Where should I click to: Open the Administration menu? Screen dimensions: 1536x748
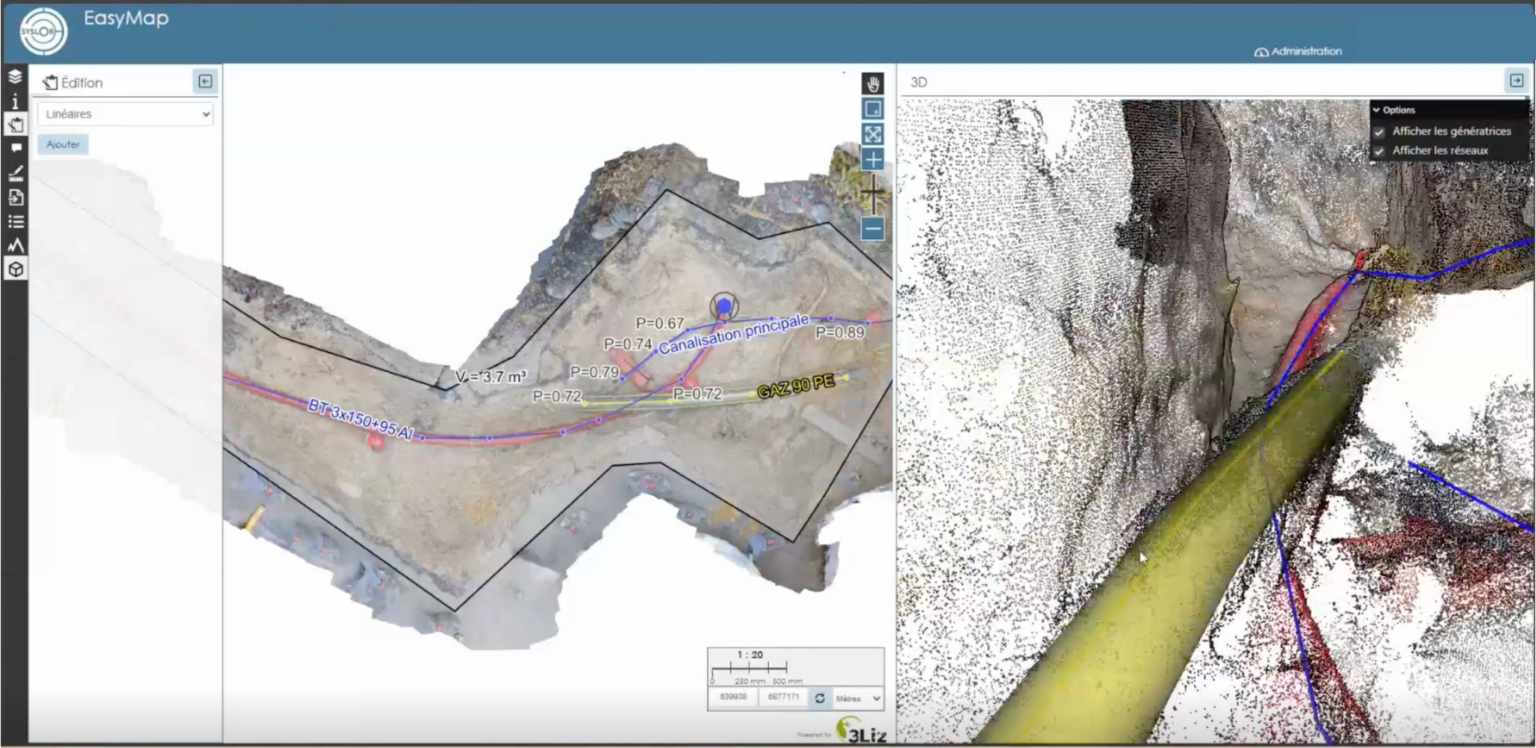[x=1298, y=51]
